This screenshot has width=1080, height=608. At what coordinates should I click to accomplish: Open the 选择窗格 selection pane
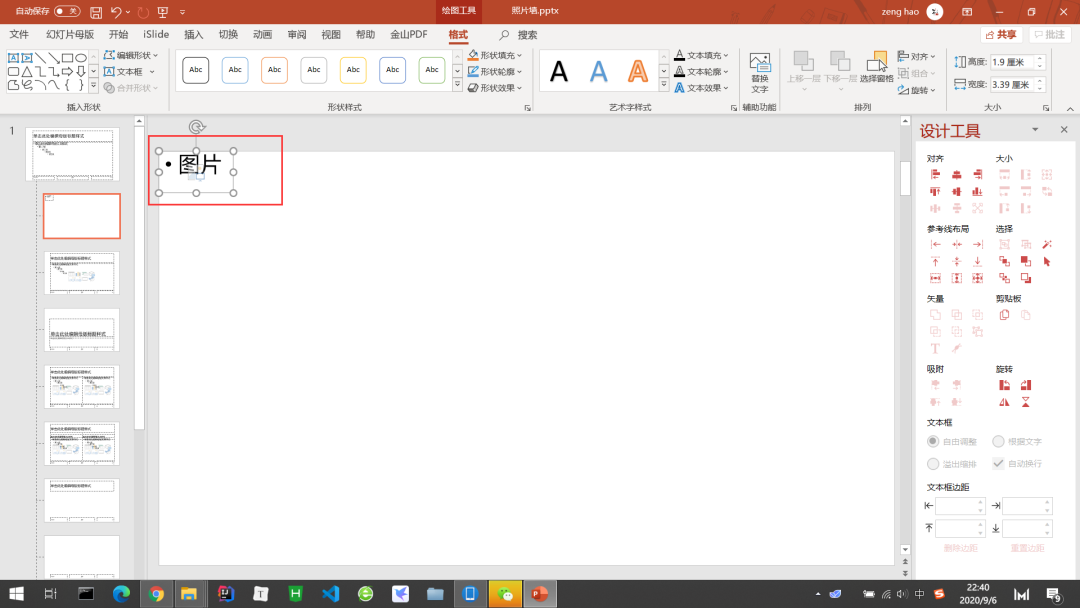coord(876,67)
